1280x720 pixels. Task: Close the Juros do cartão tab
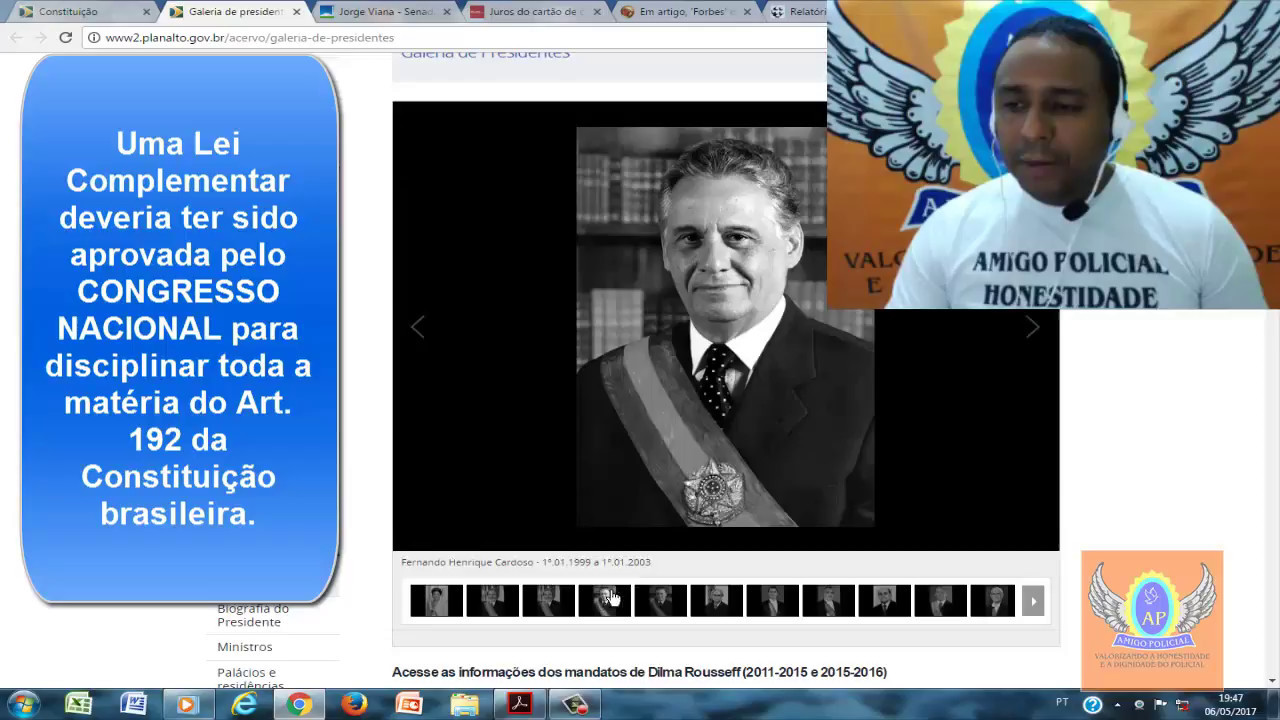coord(596,12)
